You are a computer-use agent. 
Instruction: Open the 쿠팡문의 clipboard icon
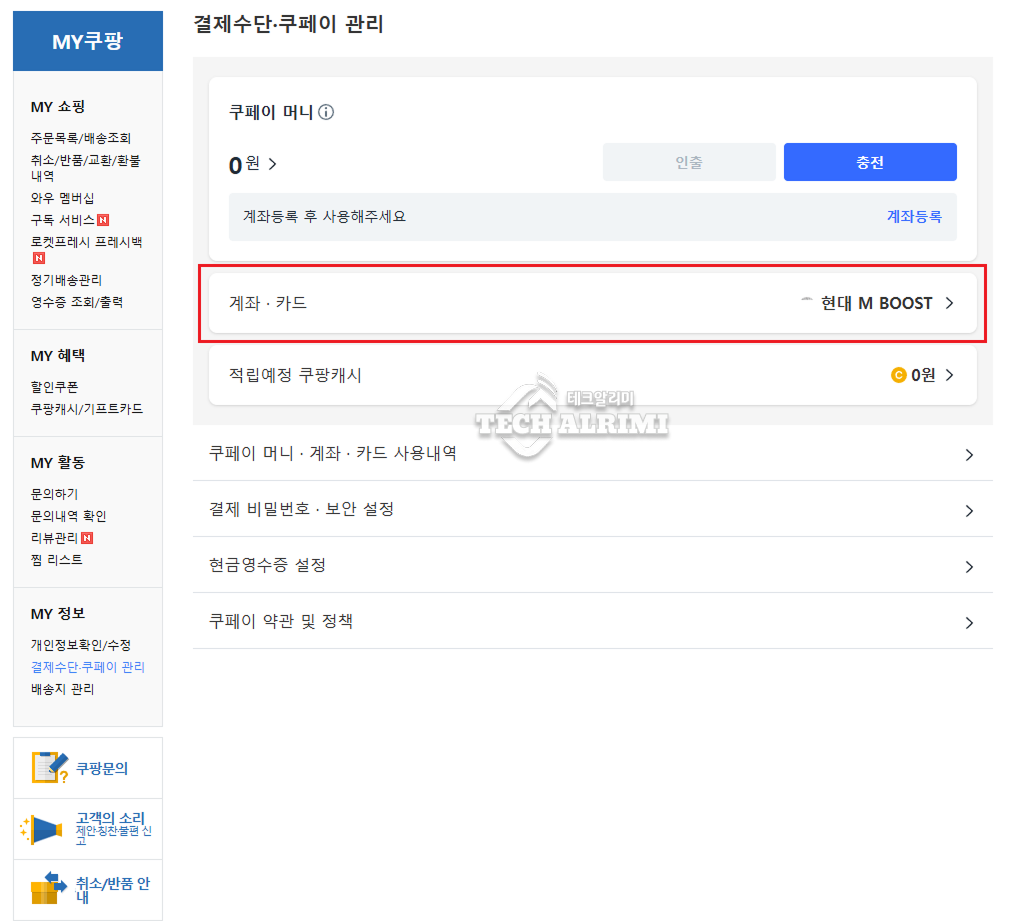49,767
